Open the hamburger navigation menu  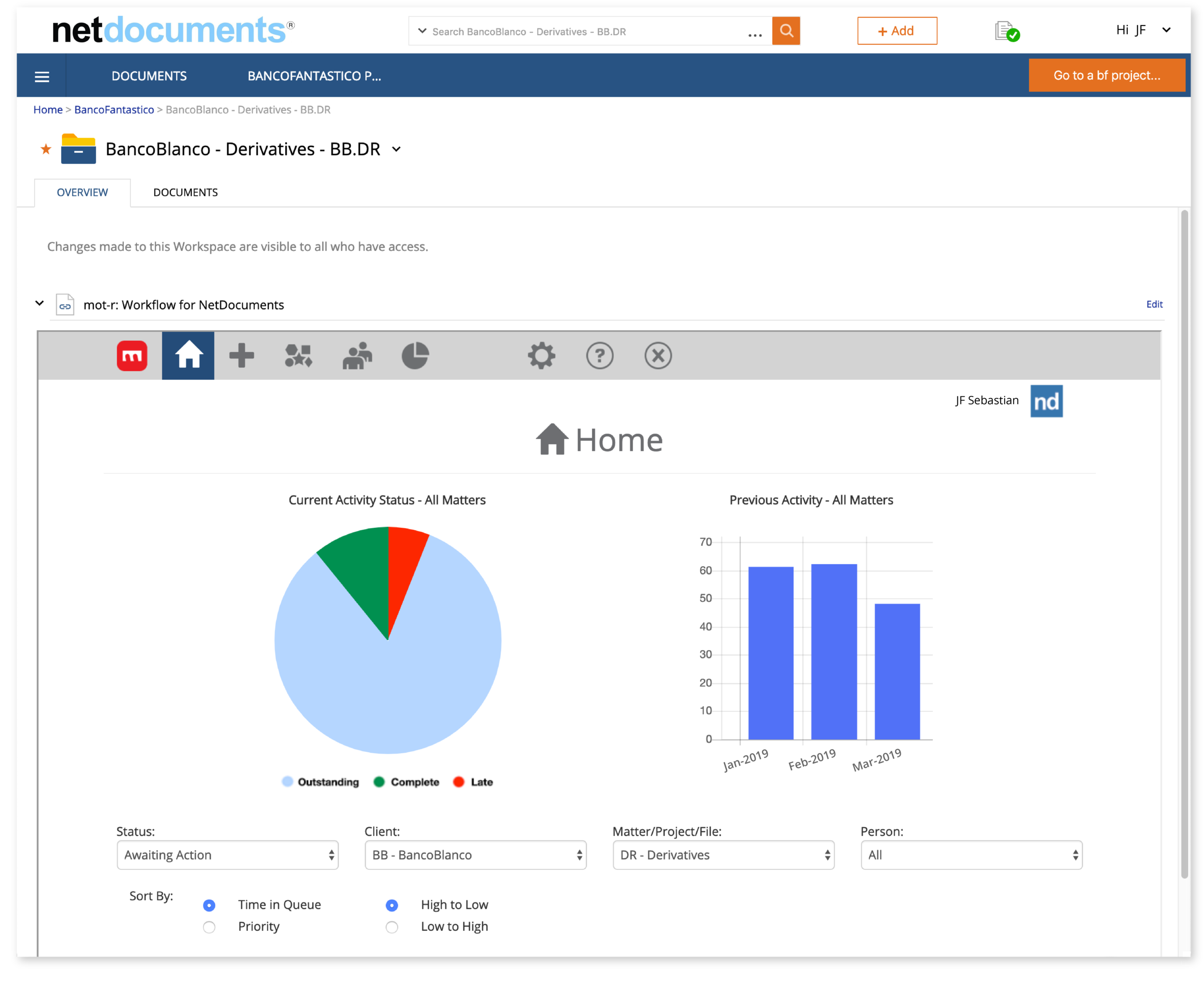(42, 77)
